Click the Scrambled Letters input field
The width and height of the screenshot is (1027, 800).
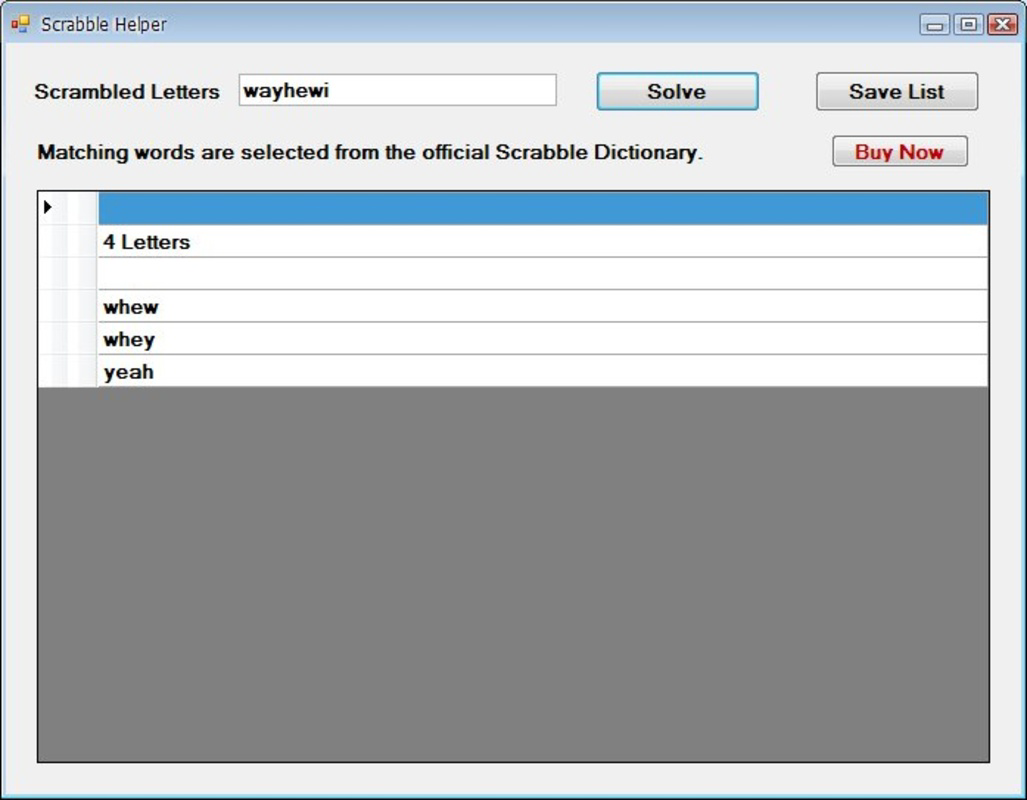[398, 90]
